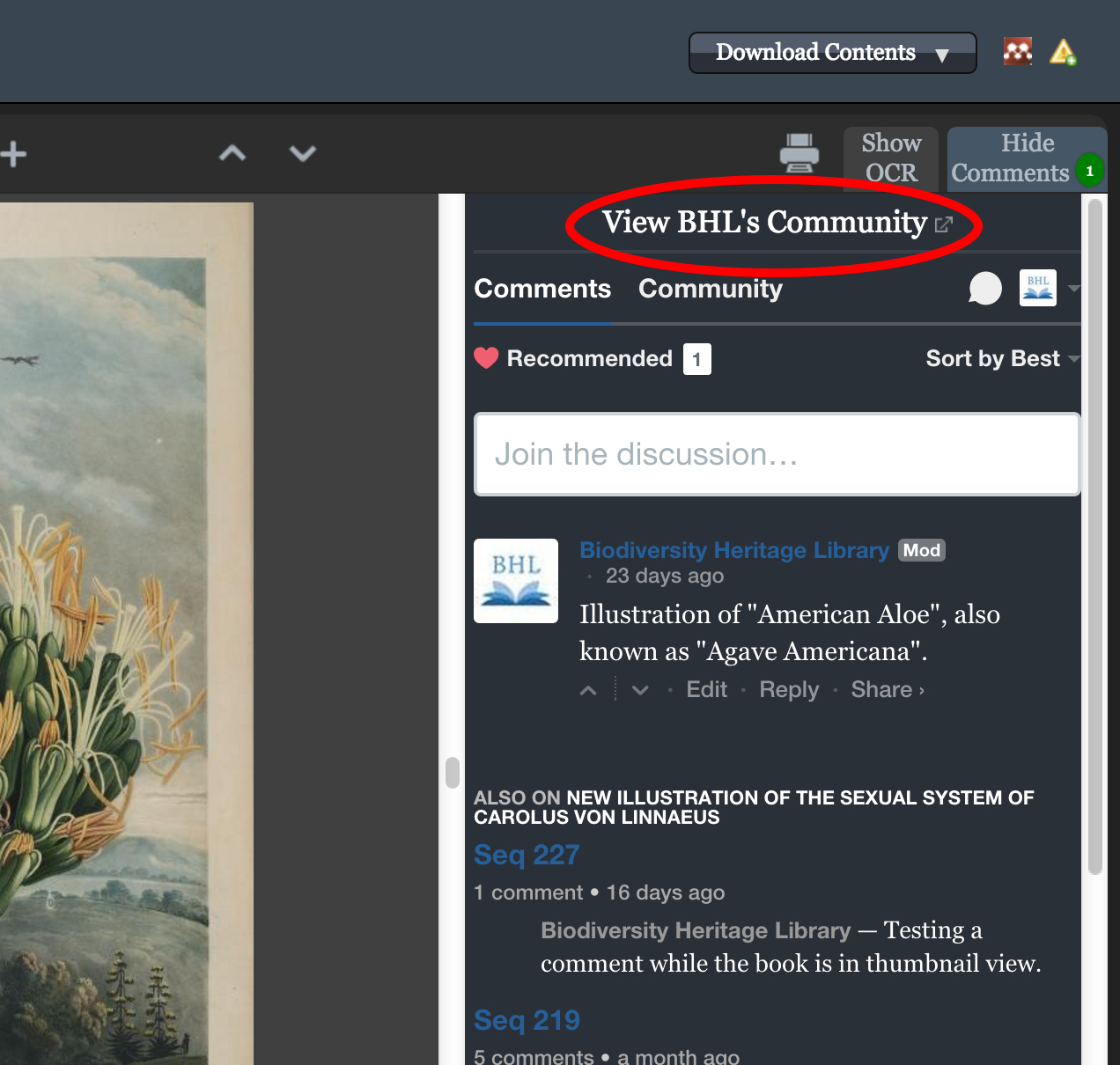Open the Sort by Best dropdown
Viewport: 1120px width, 1065px height.
1002,358
